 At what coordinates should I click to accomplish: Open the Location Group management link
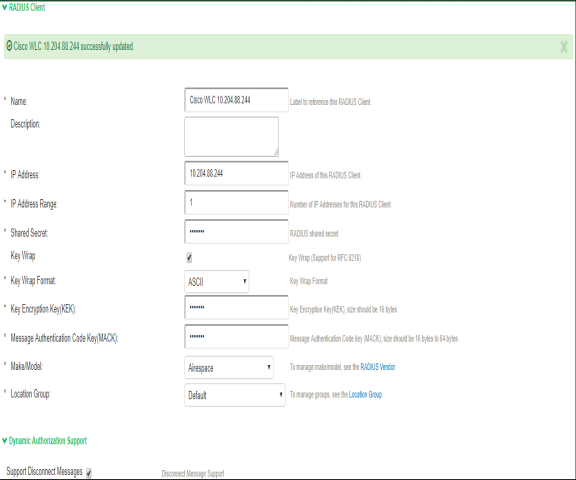(365, 394)
